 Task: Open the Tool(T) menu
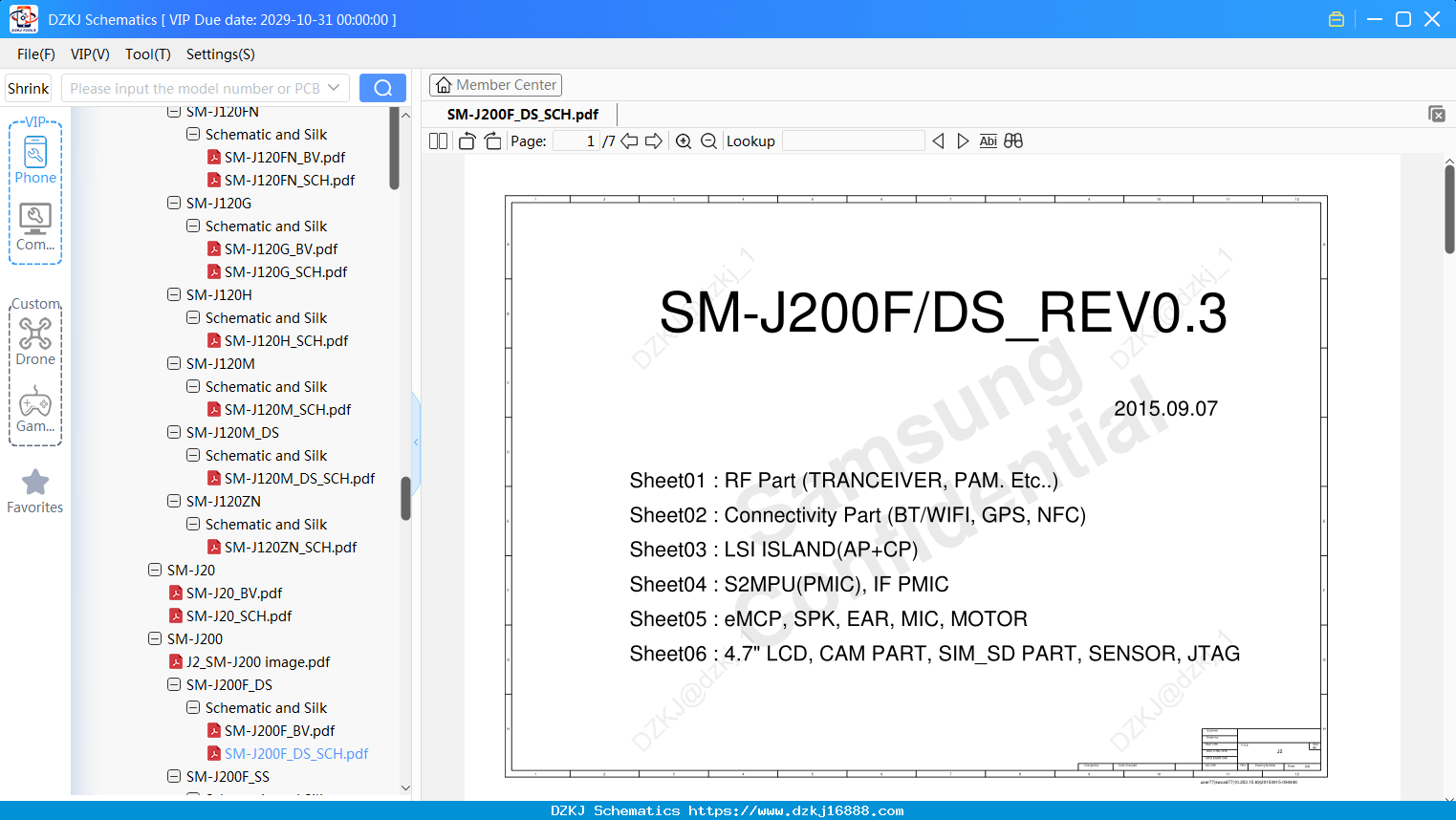[148, 54]
